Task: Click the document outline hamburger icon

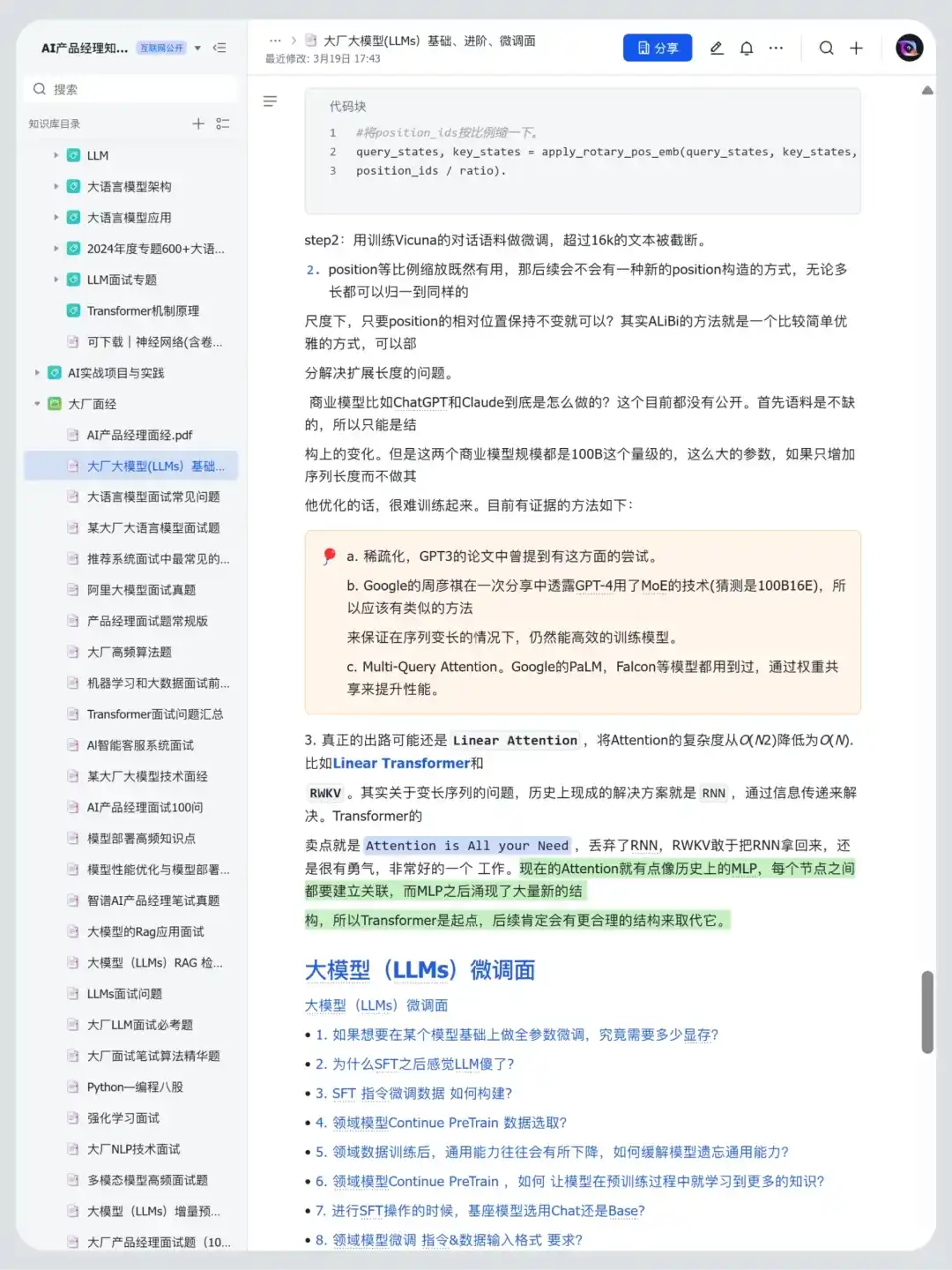Action: [271, 101]
